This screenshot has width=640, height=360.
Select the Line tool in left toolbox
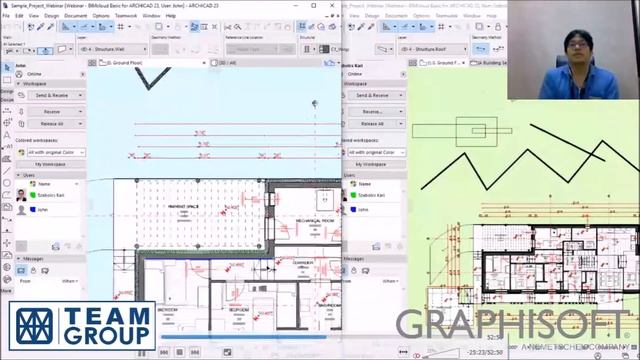(x=7, y=171)
